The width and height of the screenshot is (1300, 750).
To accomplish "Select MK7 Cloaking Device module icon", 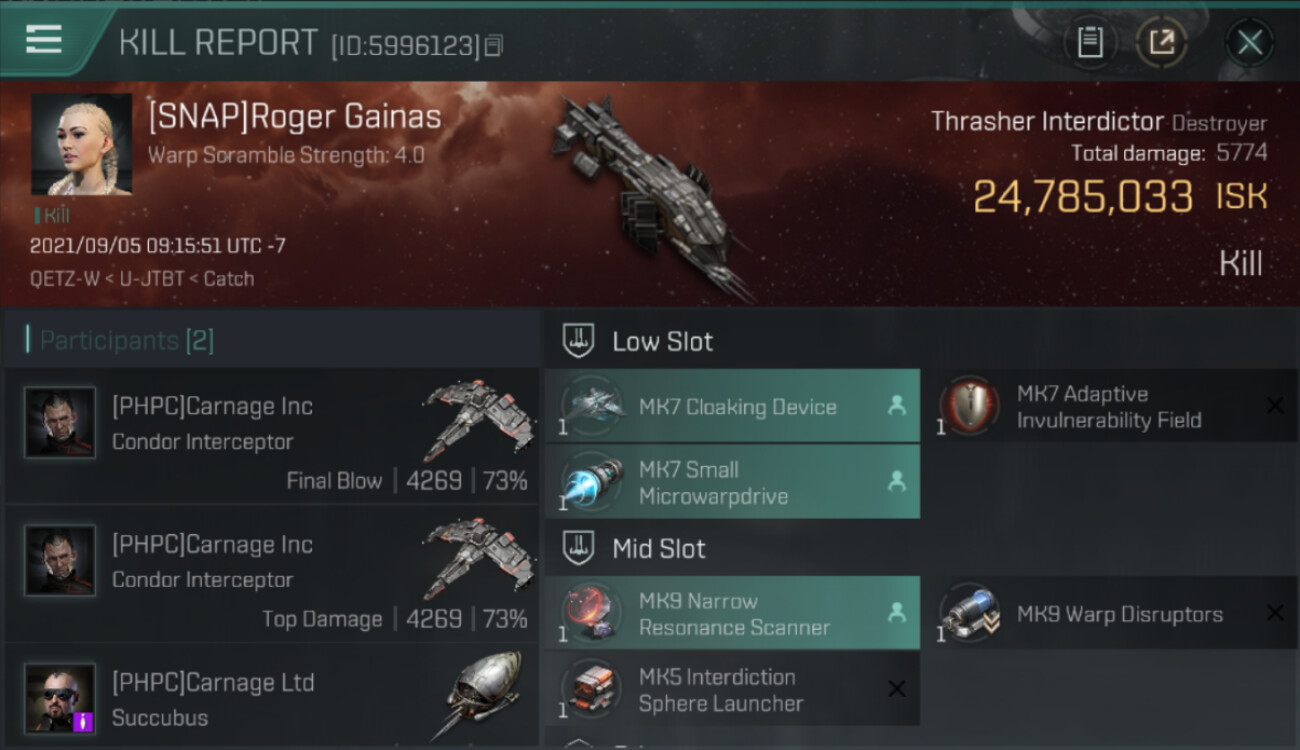I will click(x=593, y=406).
